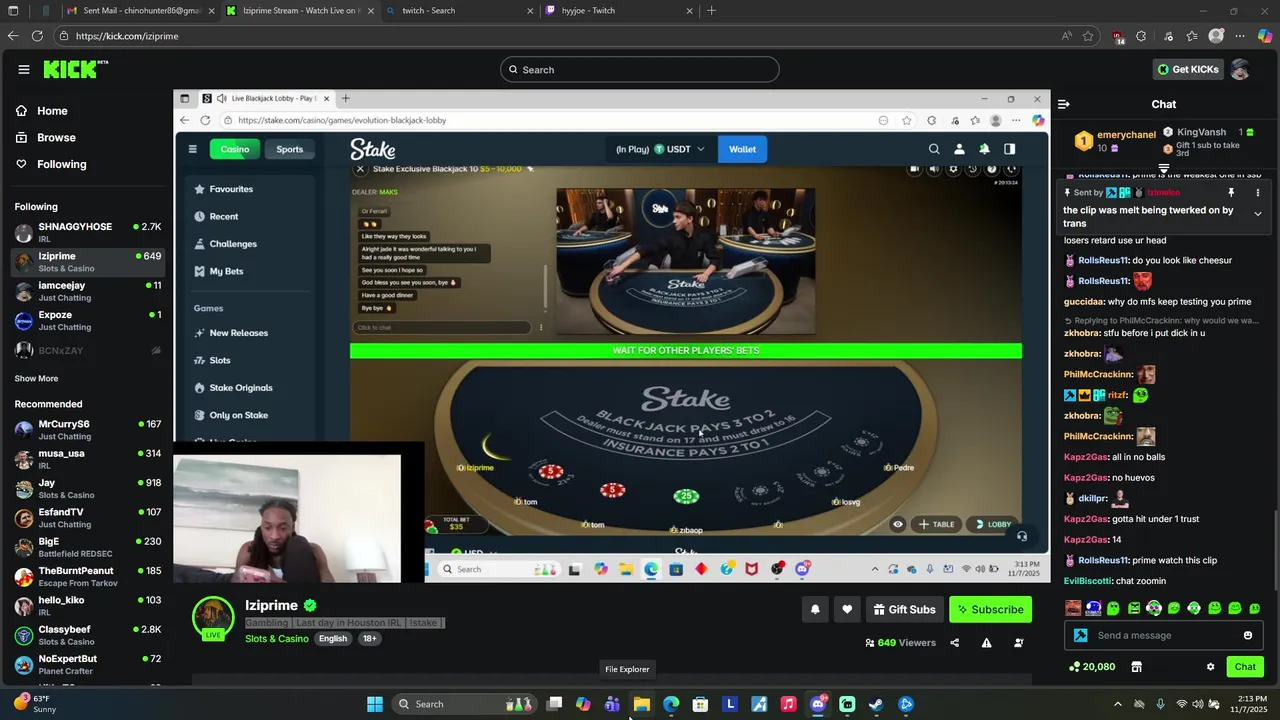Toggle follow heart for Iziprime
Viewport: 1280px width, 720px height.
click(x=847, y=609)
